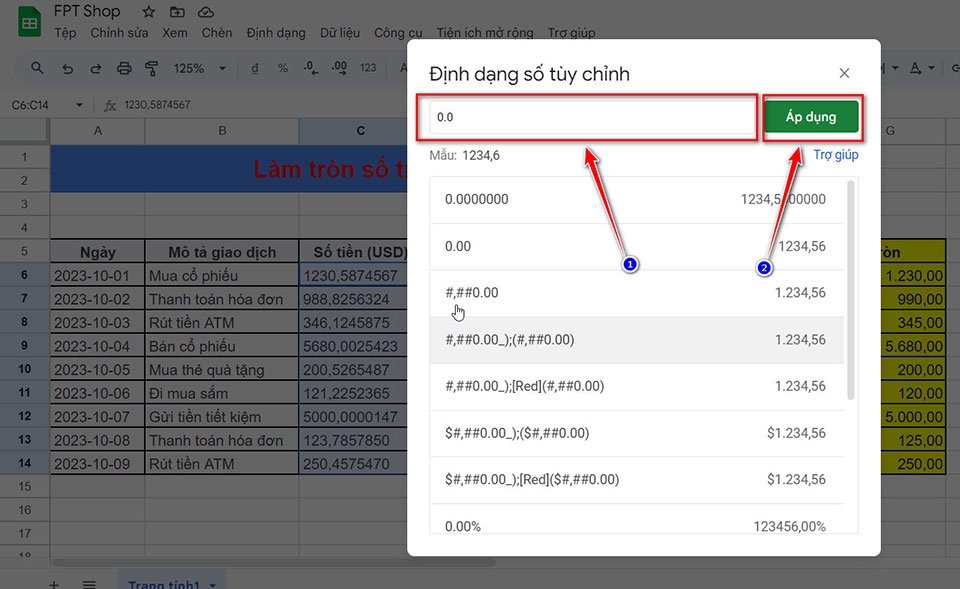
Task: Click cell 2023-10-09
Action: 97,463
